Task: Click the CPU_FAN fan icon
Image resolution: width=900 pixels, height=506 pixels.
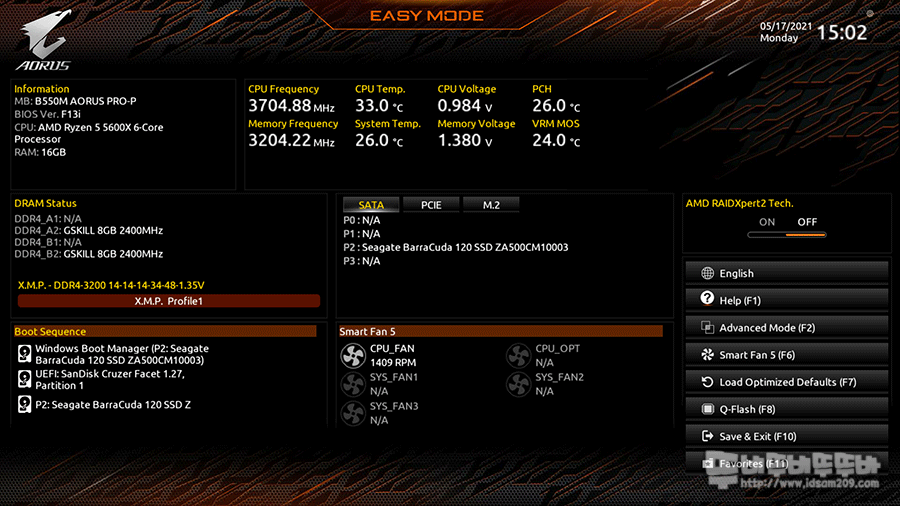Action: pos(353,356)
